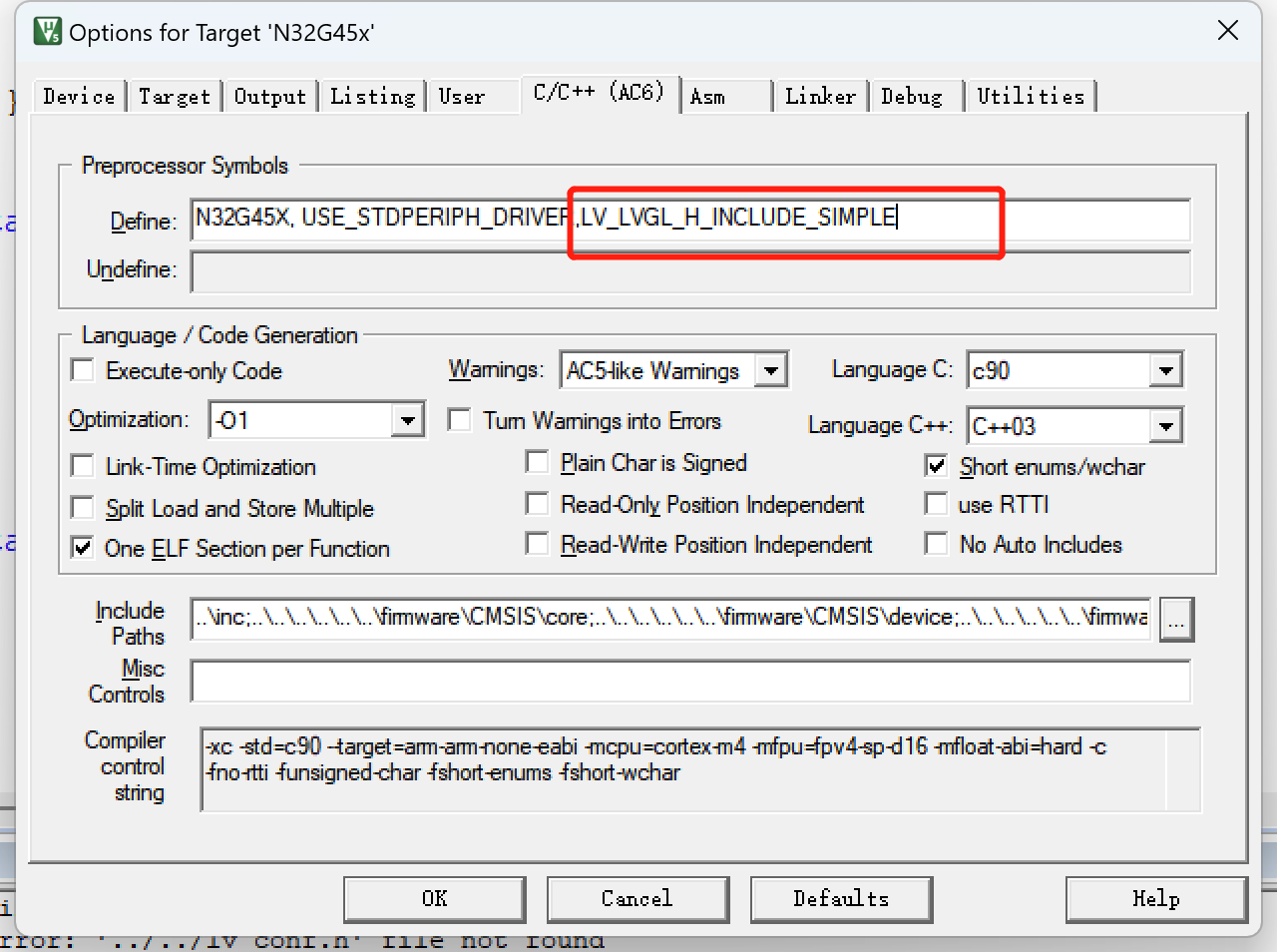
Task: Switch to the Linker tab
Action: pos(819,97)
